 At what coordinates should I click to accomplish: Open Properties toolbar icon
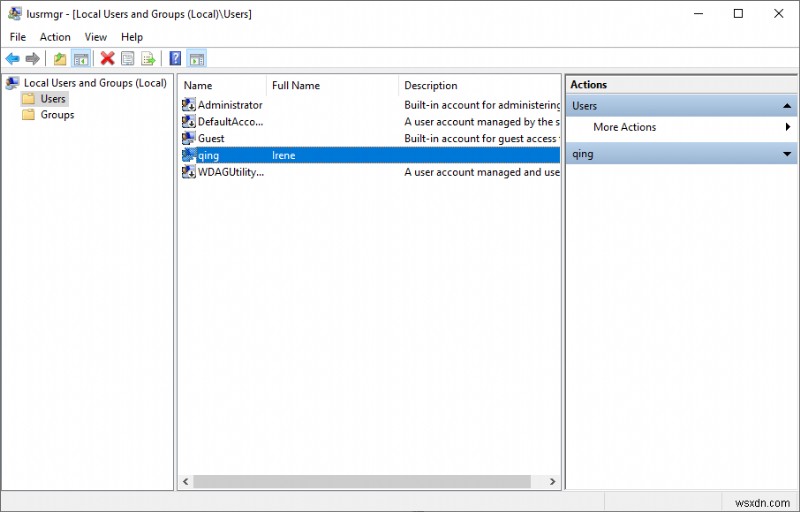tap(128, 59)
